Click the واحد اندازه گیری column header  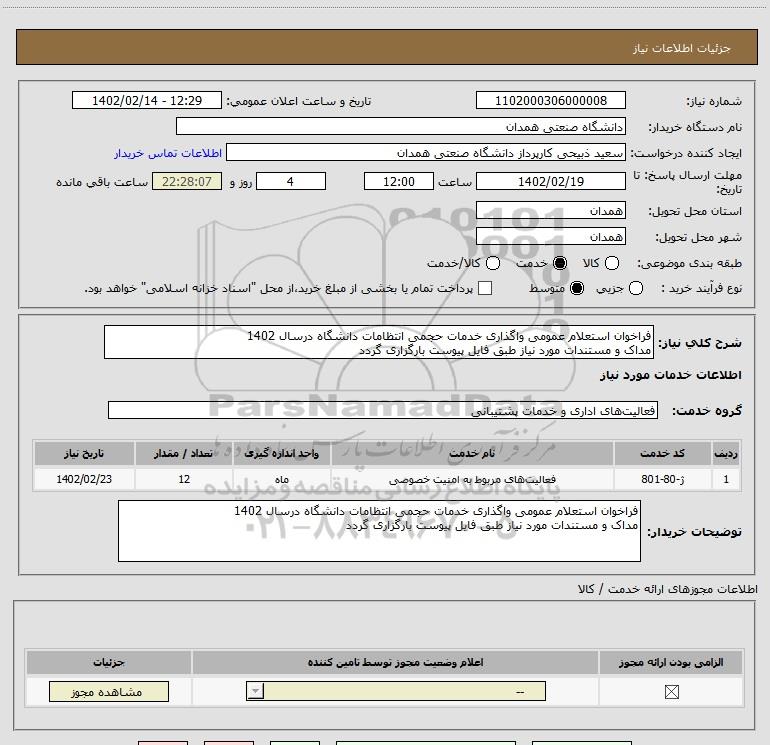[x=281, y=453]
